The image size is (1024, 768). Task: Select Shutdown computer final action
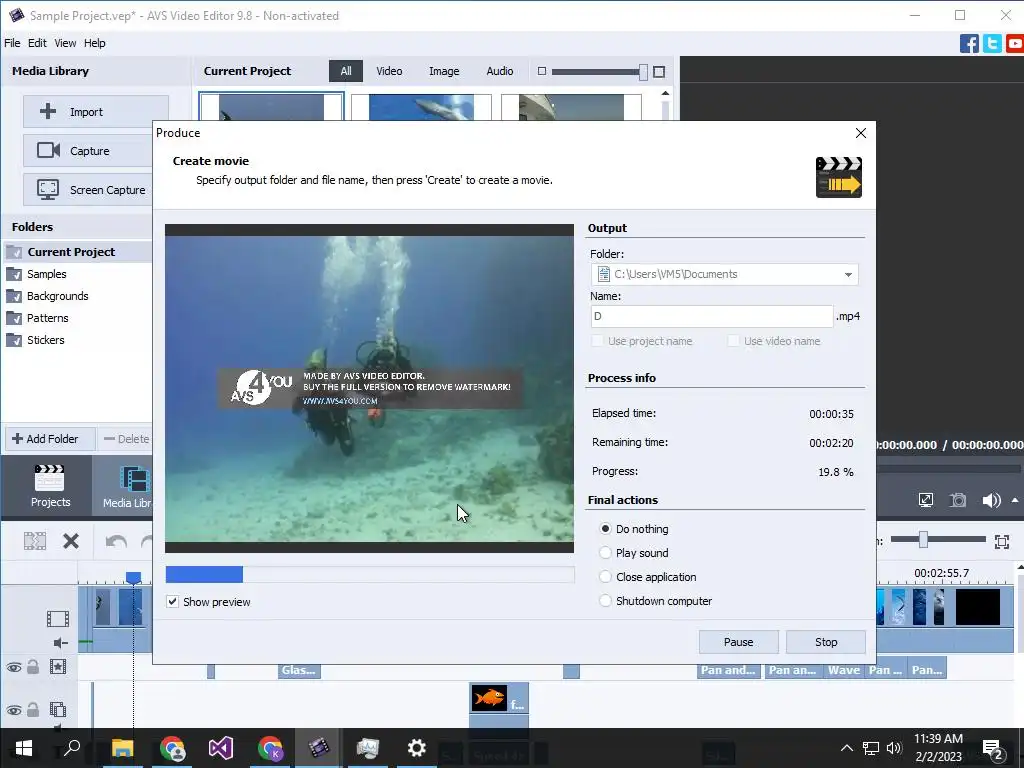[x=605, y=600]
